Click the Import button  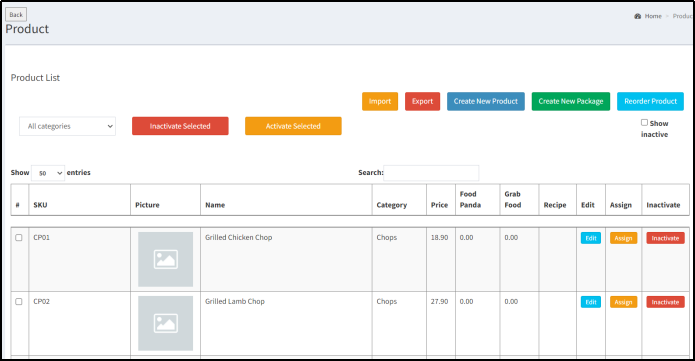coord(380,101)
